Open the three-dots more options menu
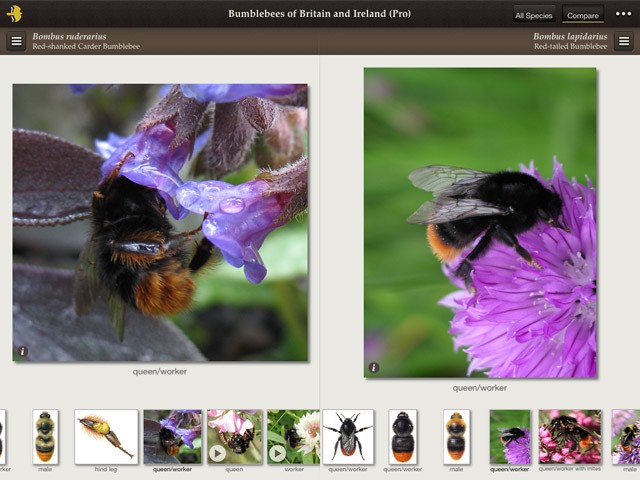 pyautogui.click(x=623, y=14)
